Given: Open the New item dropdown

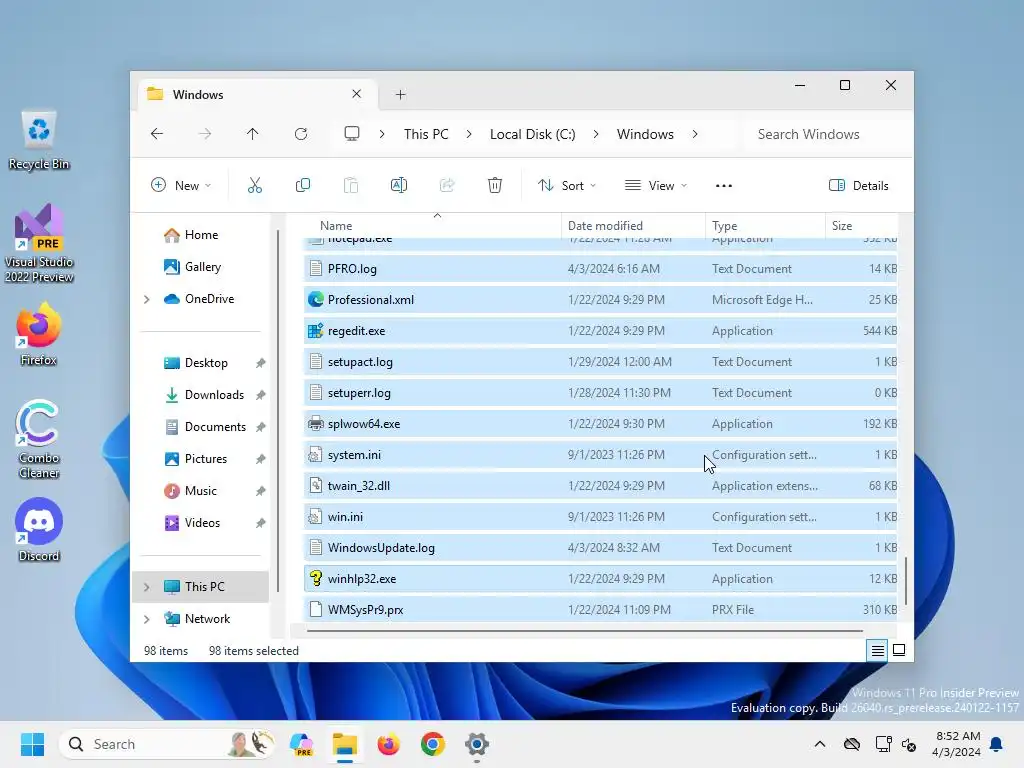Looking at the screenshot, I should (x=181, y=185).
